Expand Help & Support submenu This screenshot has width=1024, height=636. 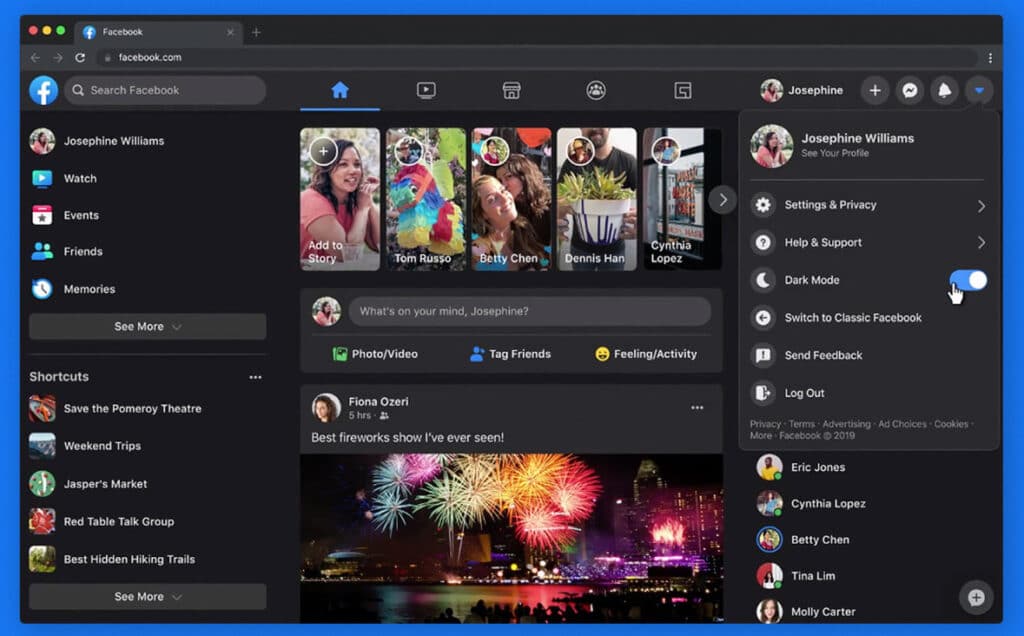pyautogui.click(x=868, y=243)
